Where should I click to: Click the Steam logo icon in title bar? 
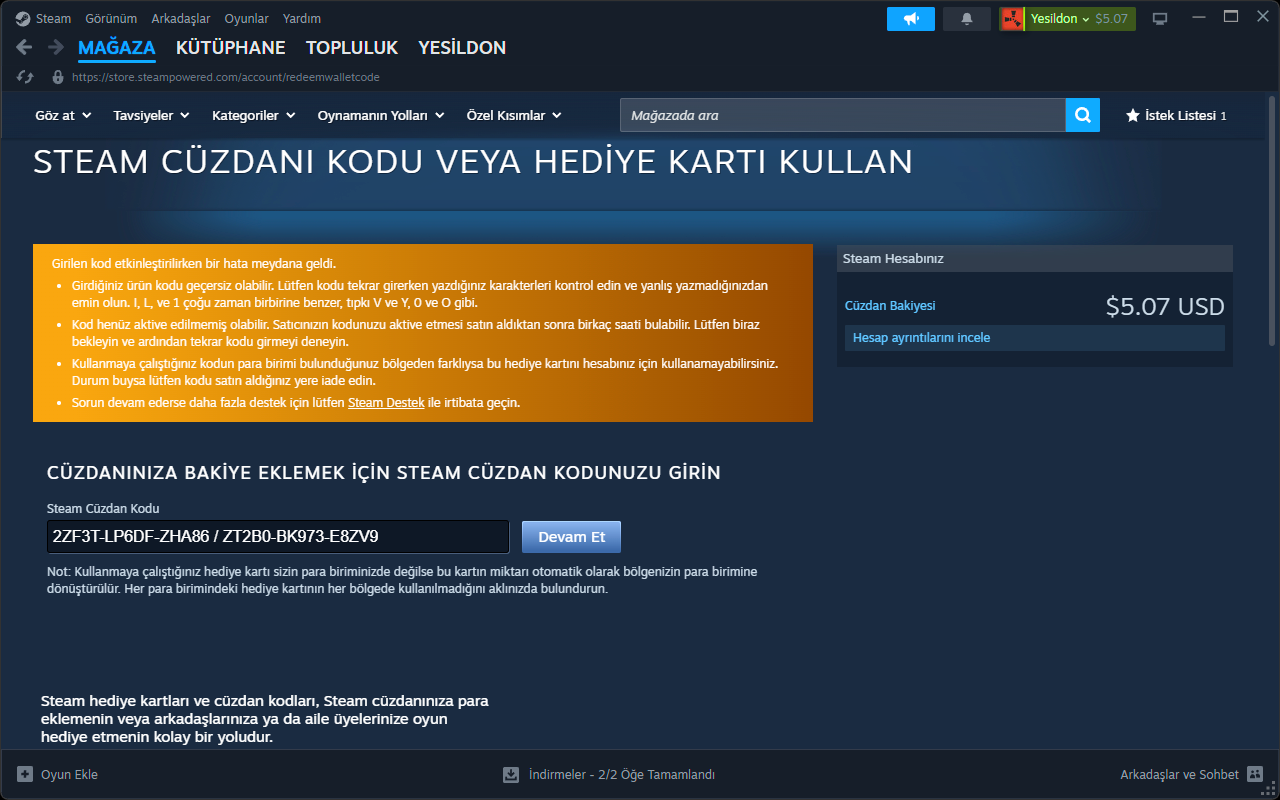coord(22,19)
